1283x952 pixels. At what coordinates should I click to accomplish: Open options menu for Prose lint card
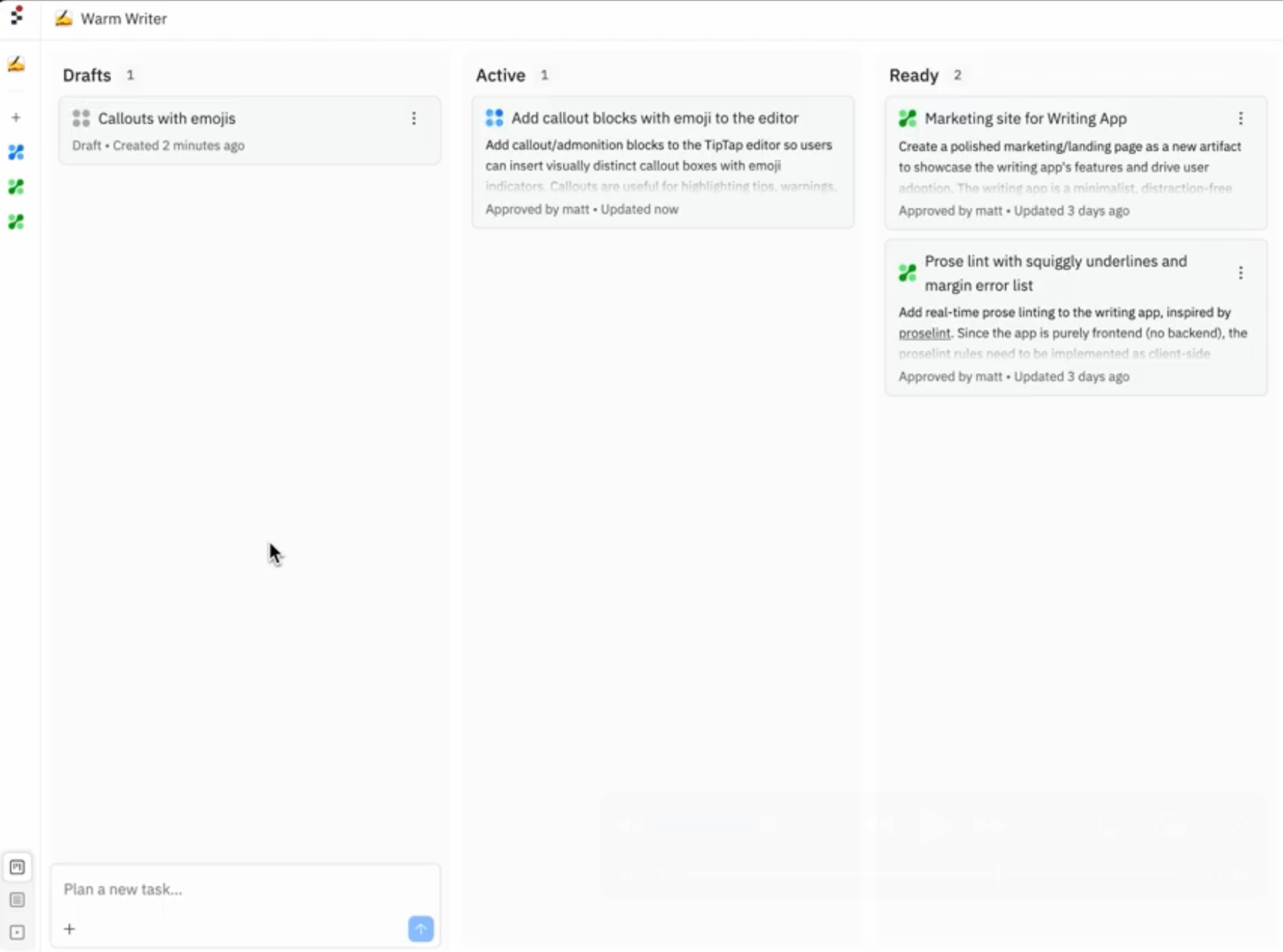pos(1240,273)
